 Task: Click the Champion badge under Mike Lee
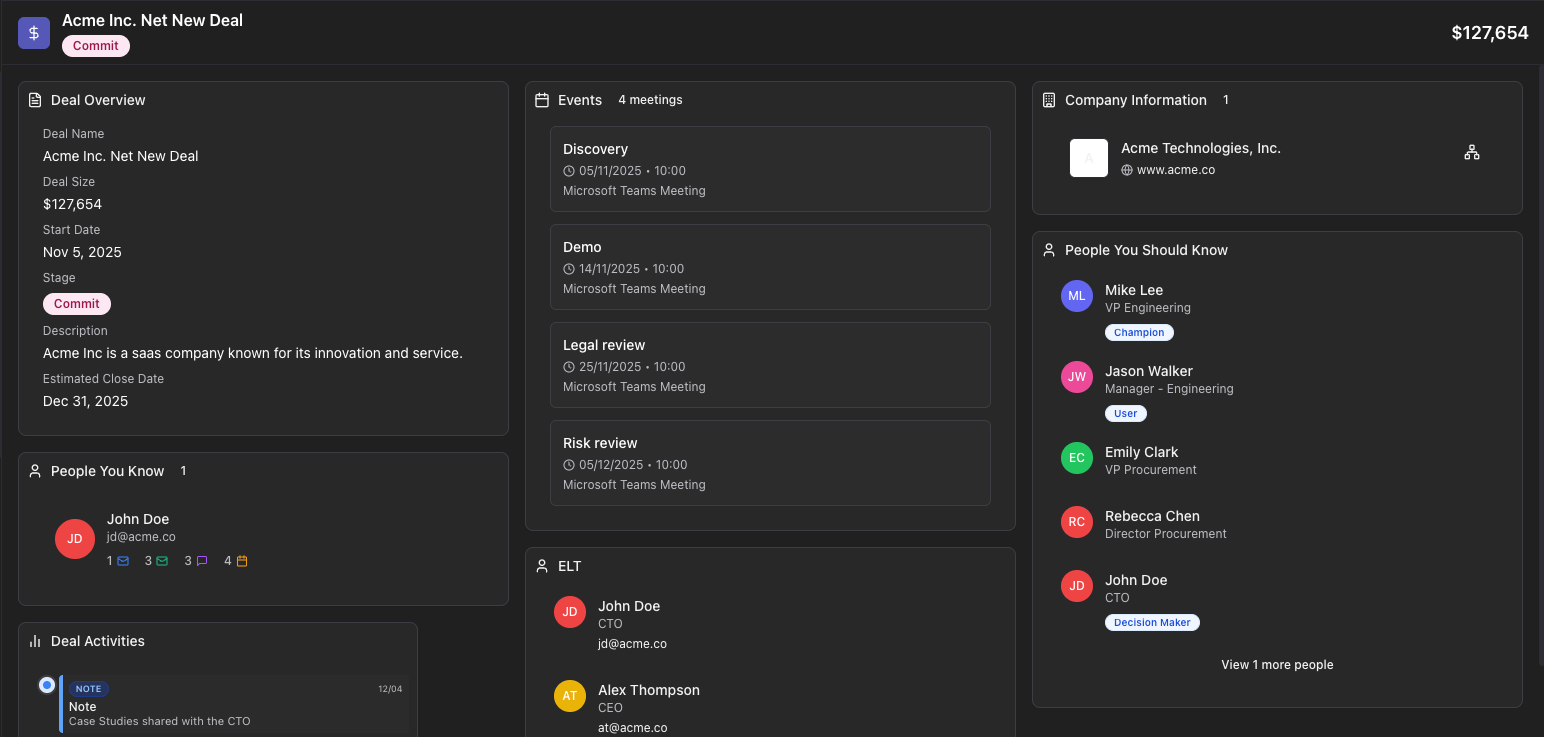1139,331
